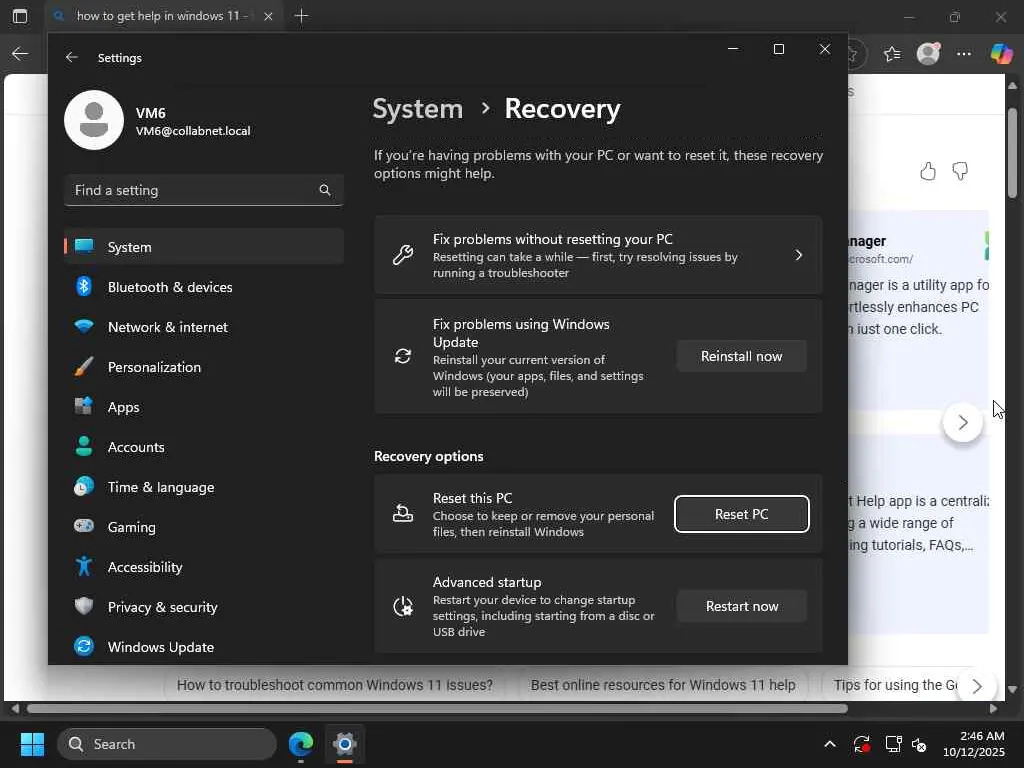
Task: Click next arrow on Edge carousel card
Action: pos(963,423)
